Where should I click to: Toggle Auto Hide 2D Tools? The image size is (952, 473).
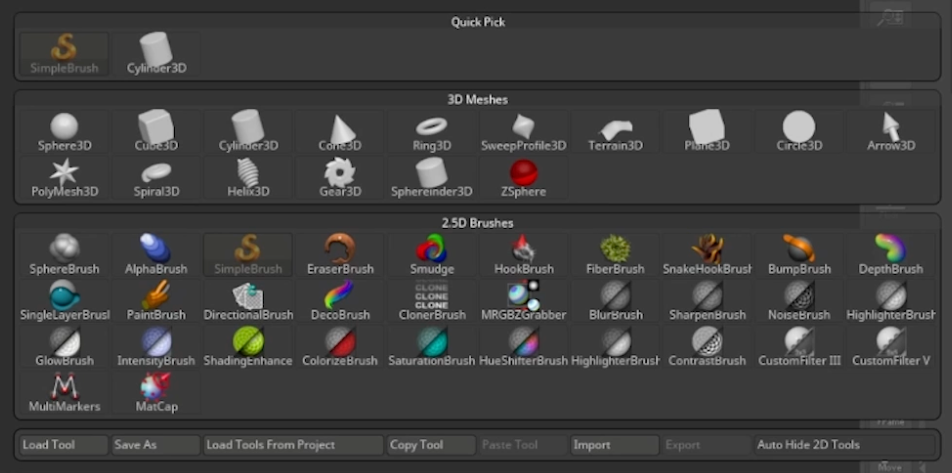click(x=845, y=445)
